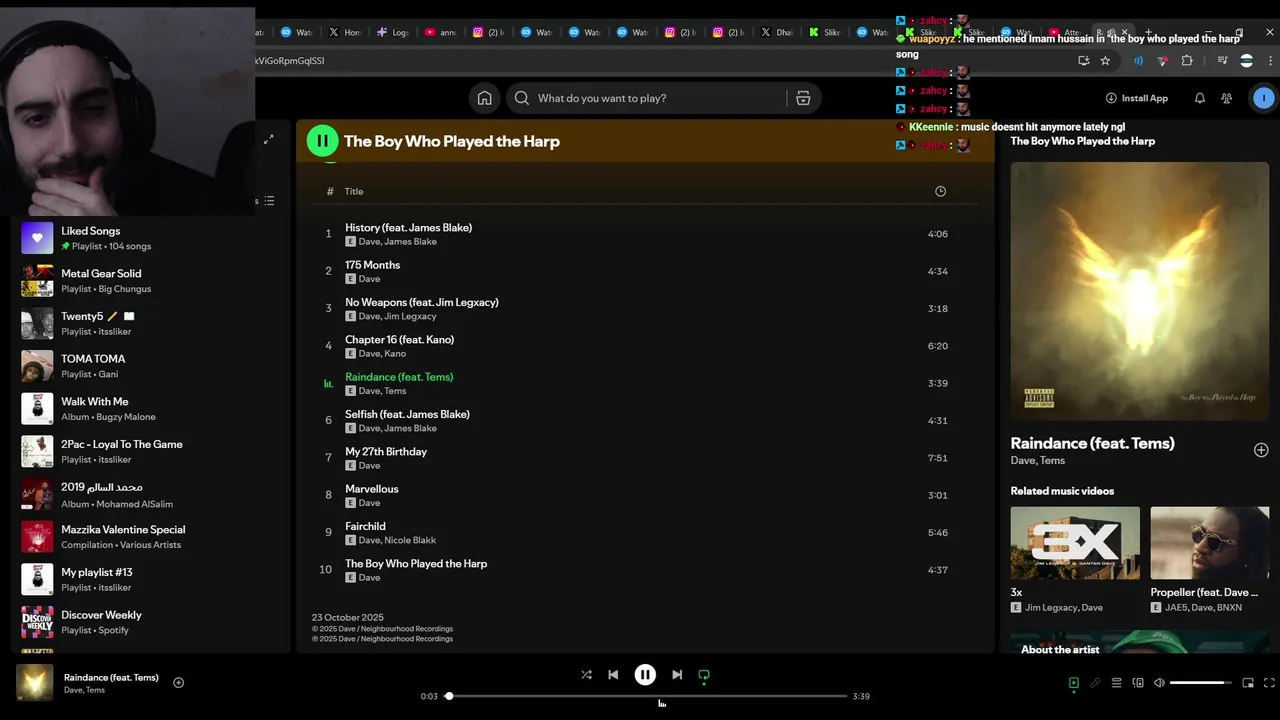Pause playback in bottom player bar

(x=645, y=675)
